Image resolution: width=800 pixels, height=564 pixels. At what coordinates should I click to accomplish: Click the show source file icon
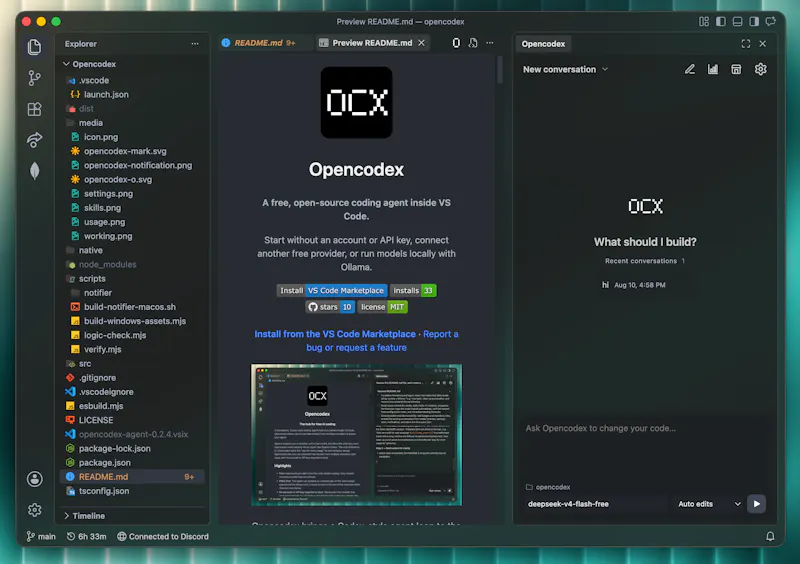coord(473,43)
